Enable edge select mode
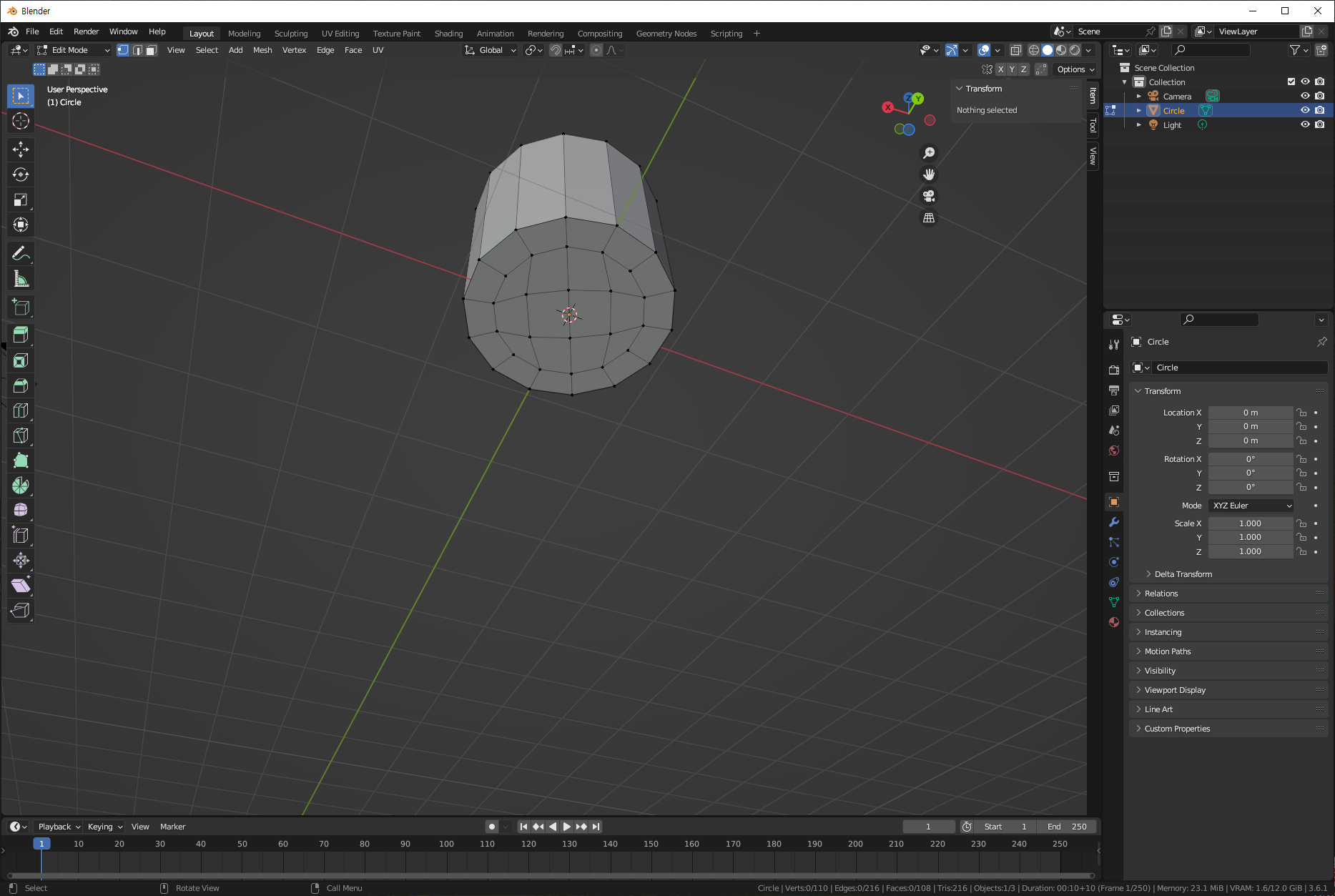 [137, 50]
